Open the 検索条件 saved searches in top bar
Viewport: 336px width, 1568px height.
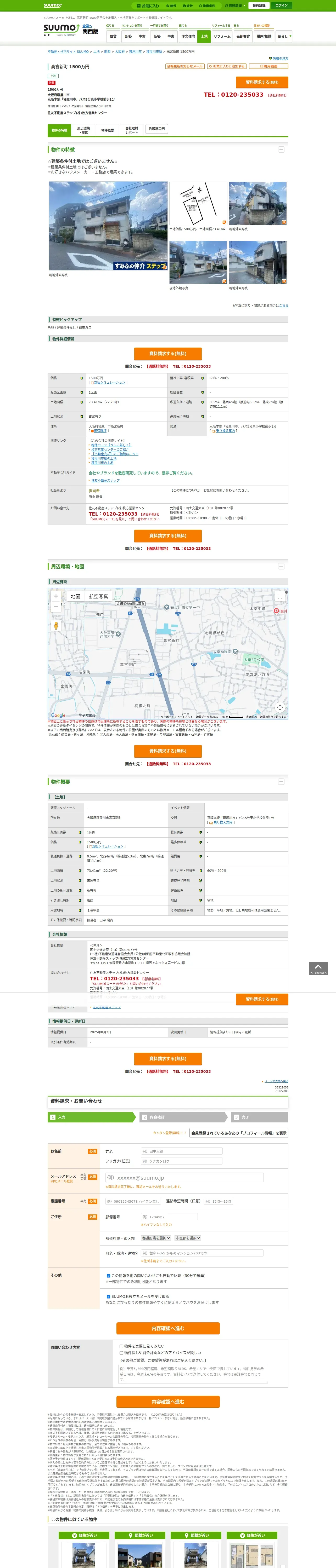pos(207,5)
